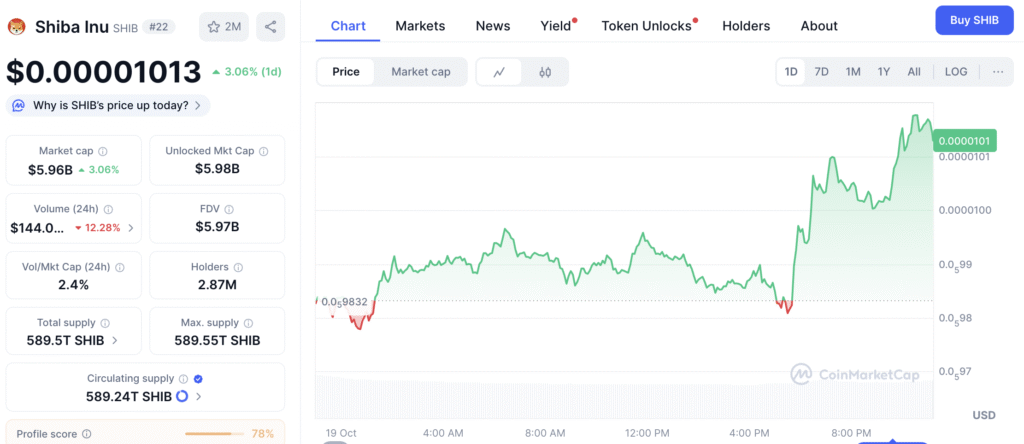
Task: Toggle chart to Market cap
Action: tap(420, 72)
